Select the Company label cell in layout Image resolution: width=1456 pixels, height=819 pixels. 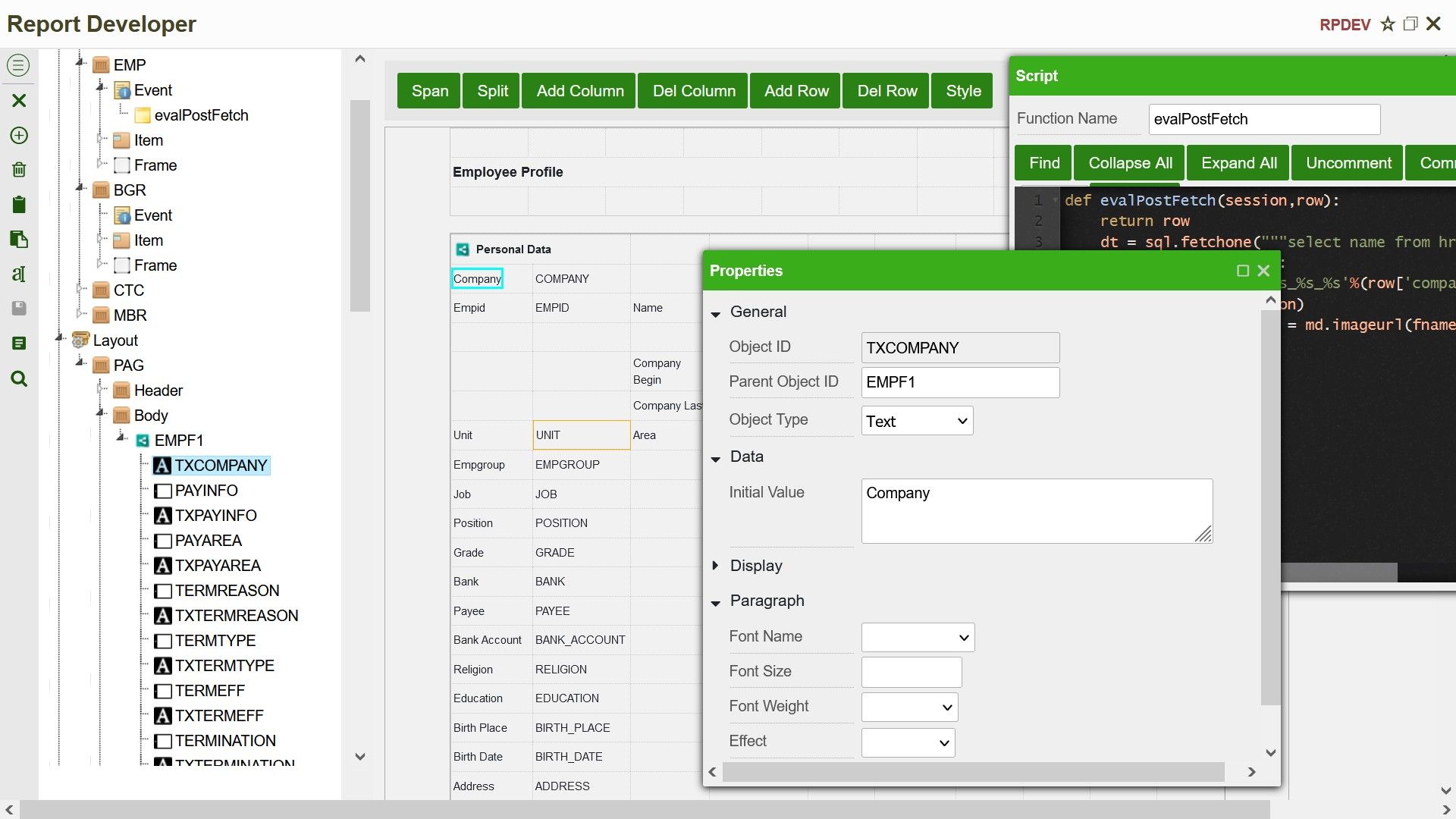click(x=477, y=278)
